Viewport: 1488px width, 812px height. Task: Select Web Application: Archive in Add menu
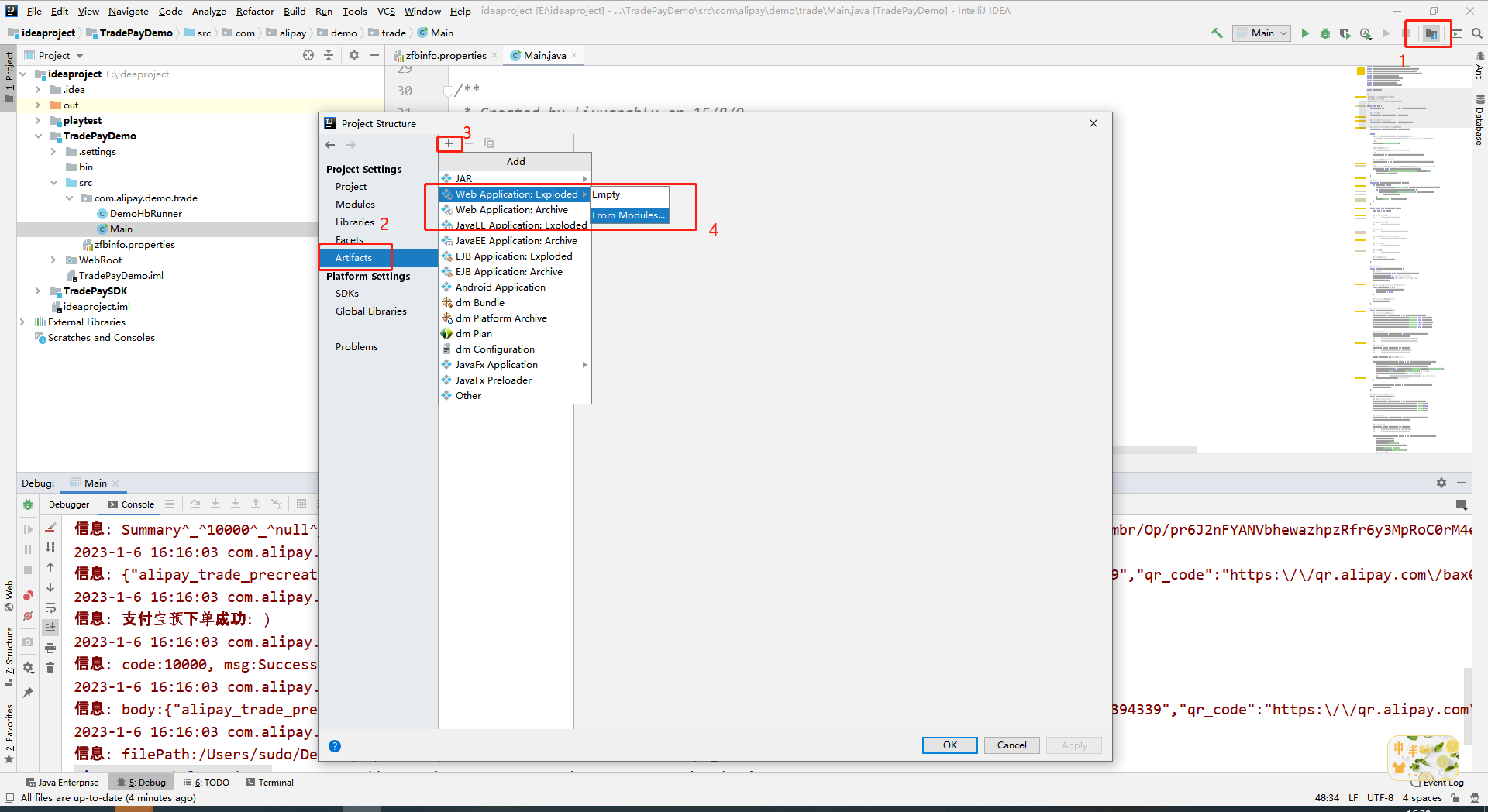tap(511, 210)
